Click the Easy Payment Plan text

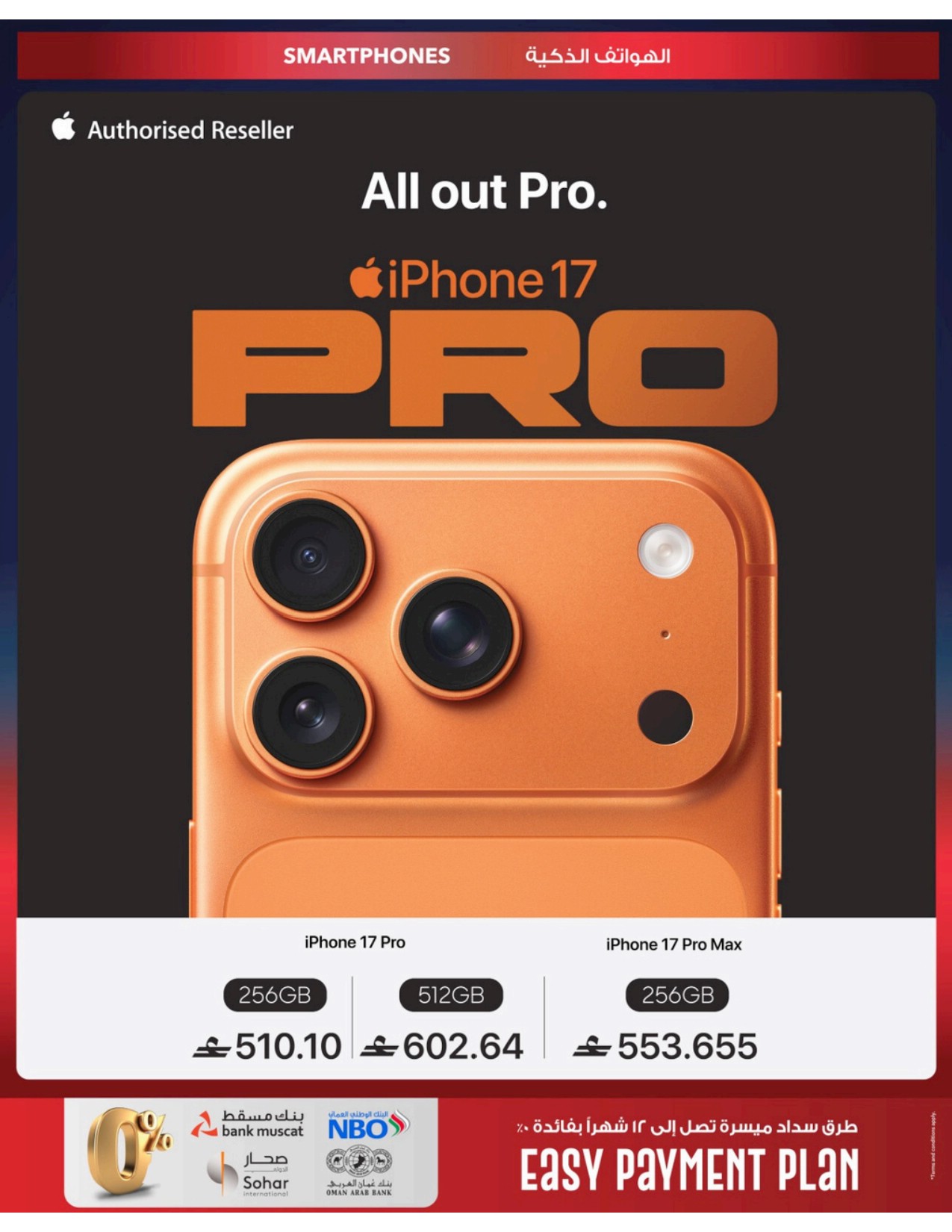[689, 1169]
